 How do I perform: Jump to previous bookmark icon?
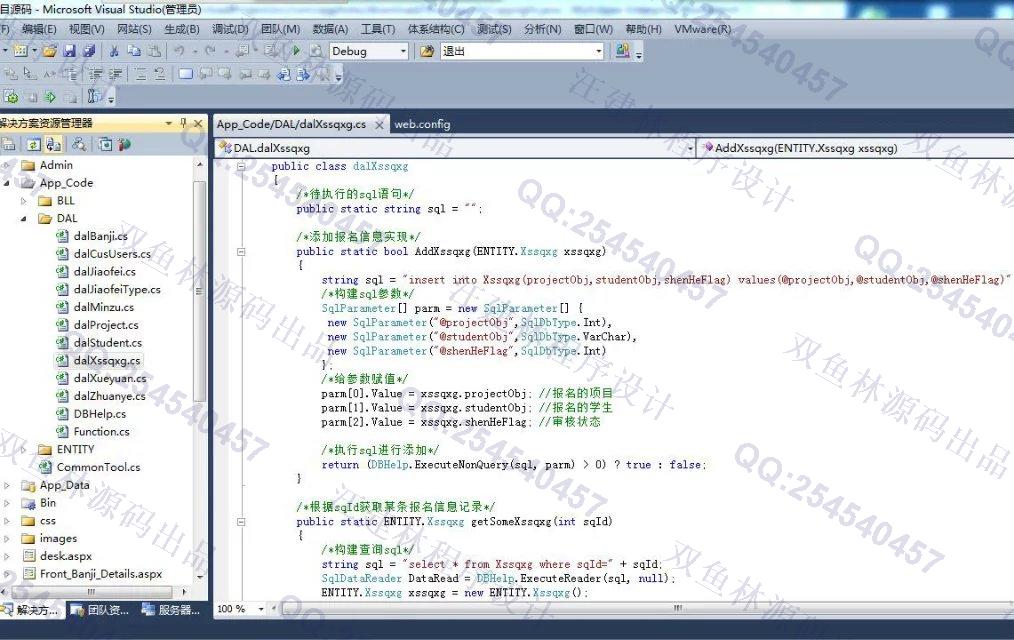206,74
